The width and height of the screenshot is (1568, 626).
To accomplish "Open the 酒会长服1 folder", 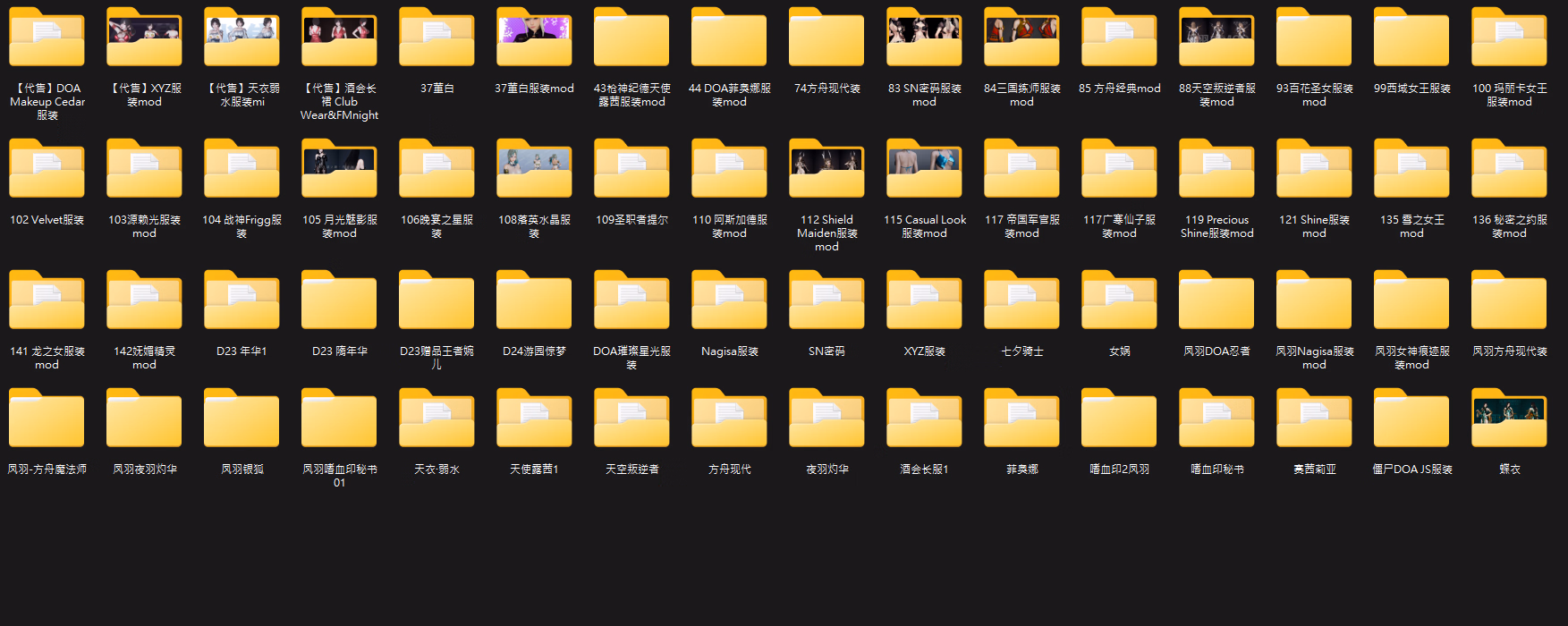I will (924, 418).
